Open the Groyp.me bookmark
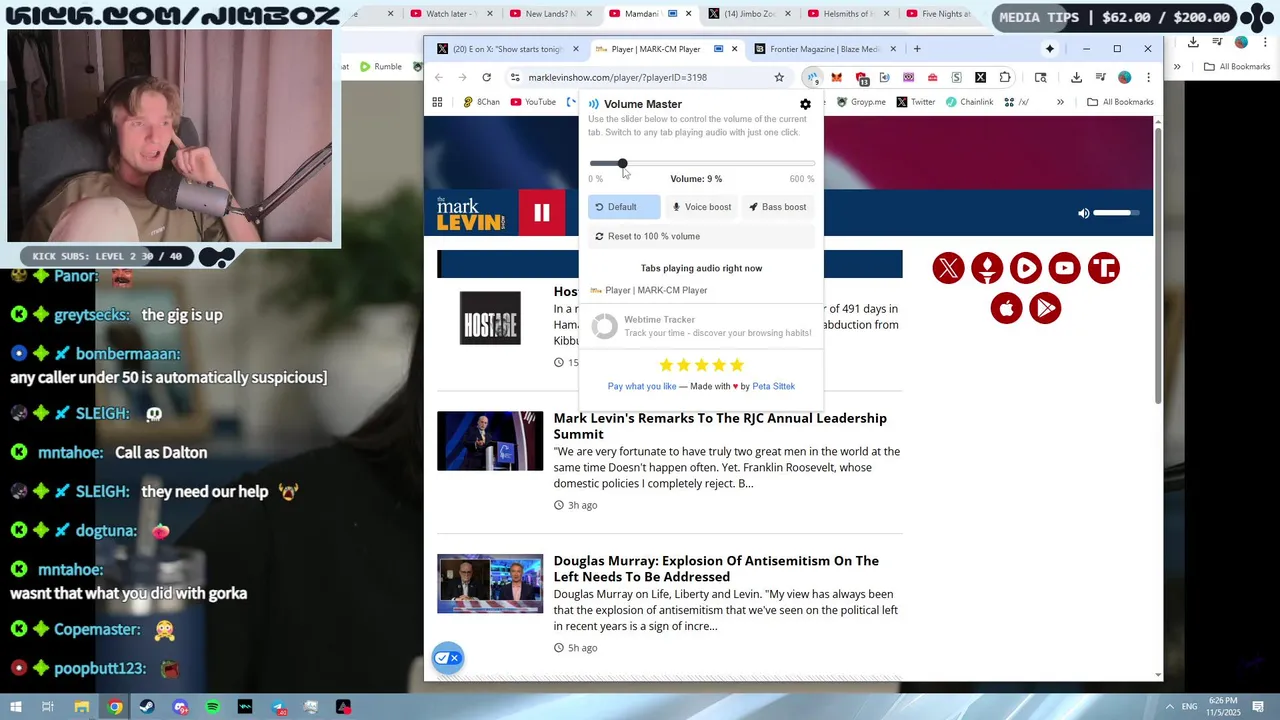1280x720 pixels. point(861,102)
